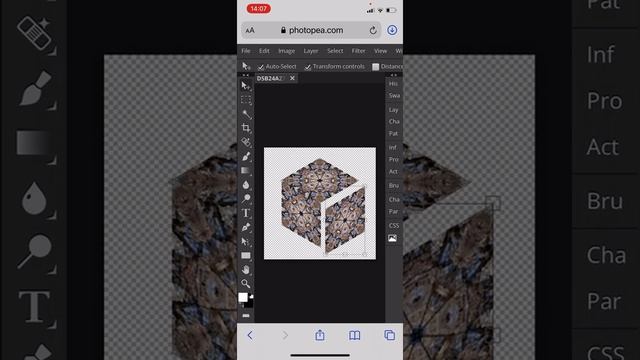Pick the white foreground color swatch
Image resolution: width=640 pixels, height=360 pixels.
(x=243, y=298)
